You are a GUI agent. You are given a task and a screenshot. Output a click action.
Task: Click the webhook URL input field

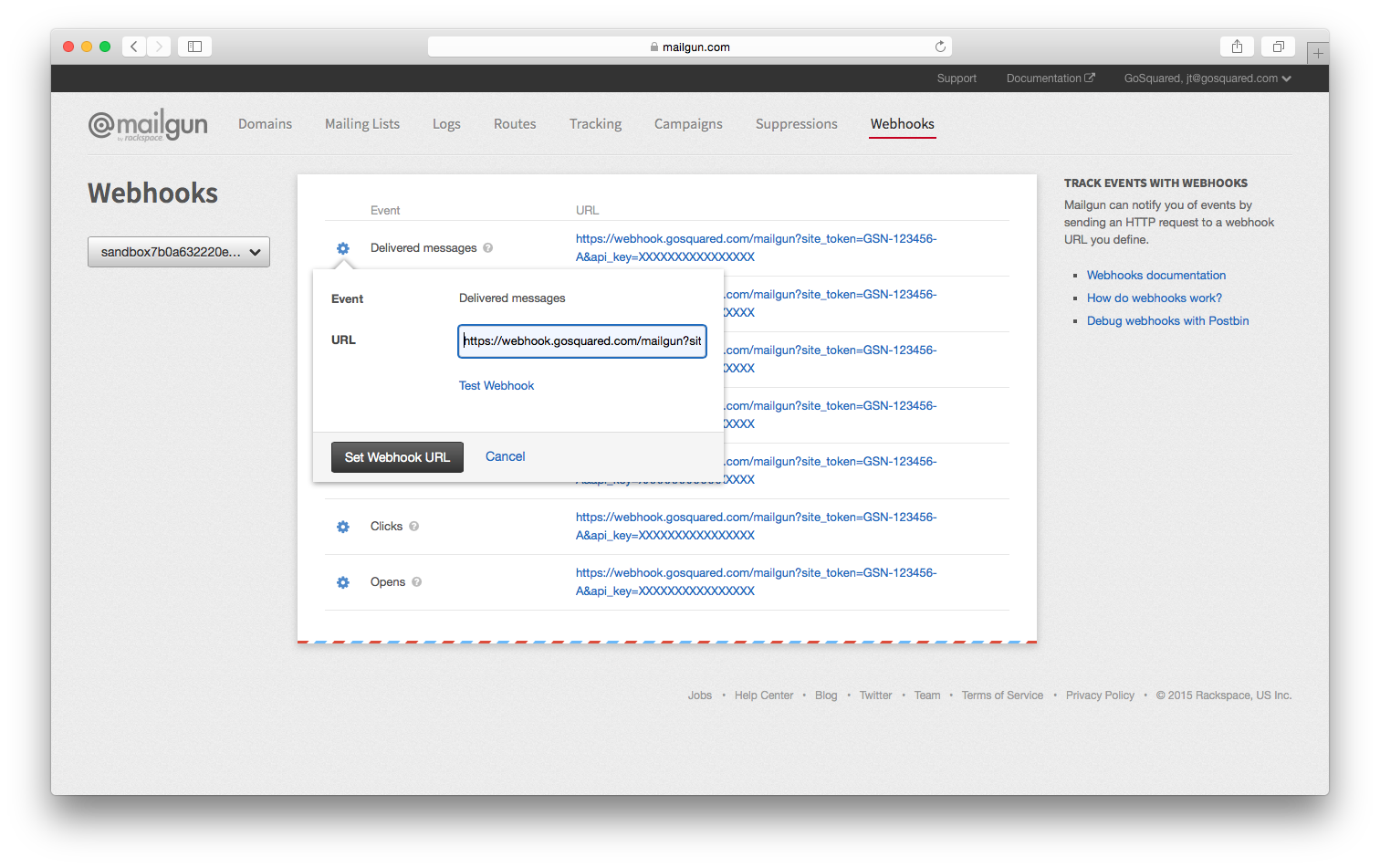pyautogui.click(x=582, y=341)
